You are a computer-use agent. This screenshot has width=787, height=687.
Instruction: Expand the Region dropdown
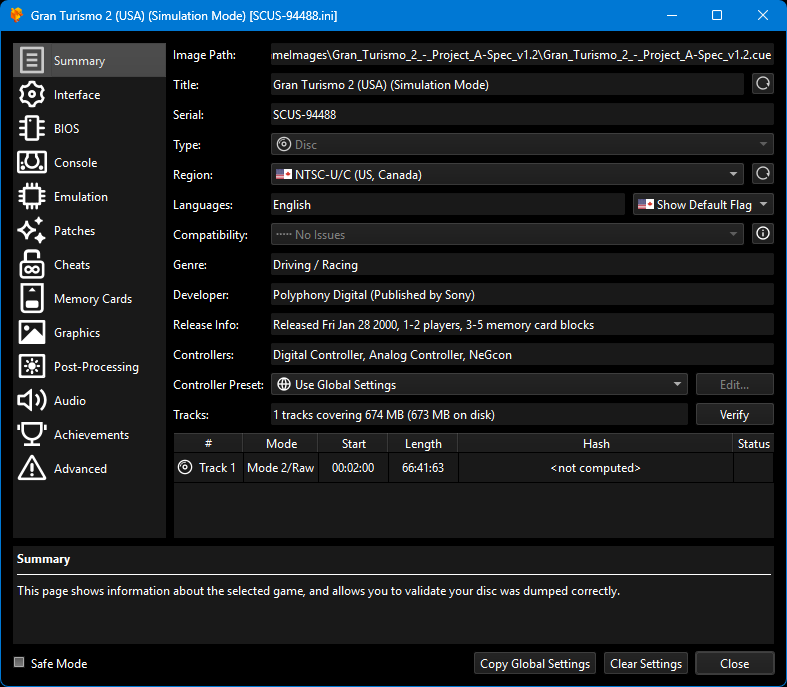point(507,175)
